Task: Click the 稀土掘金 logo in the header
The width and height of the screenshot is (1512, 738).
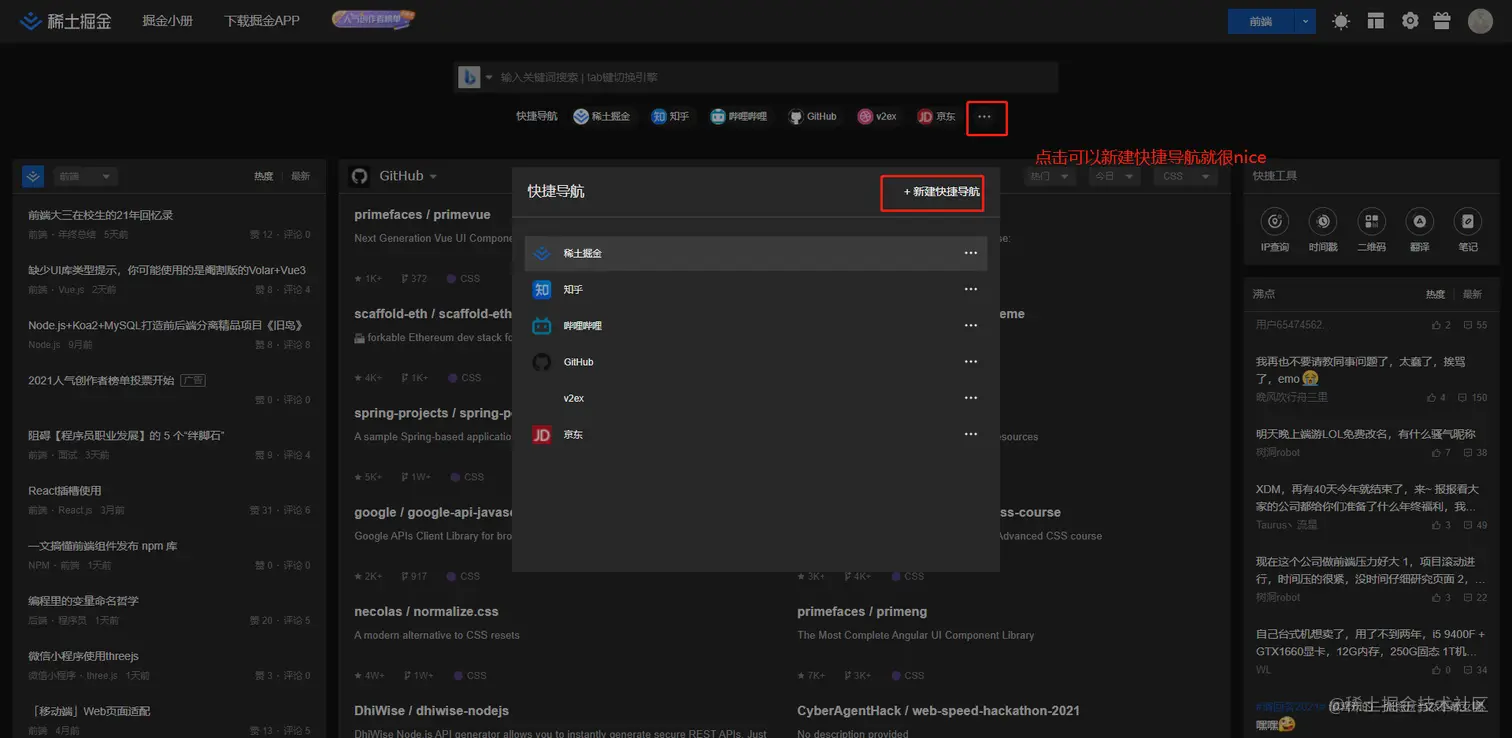Action: (68, 21)
